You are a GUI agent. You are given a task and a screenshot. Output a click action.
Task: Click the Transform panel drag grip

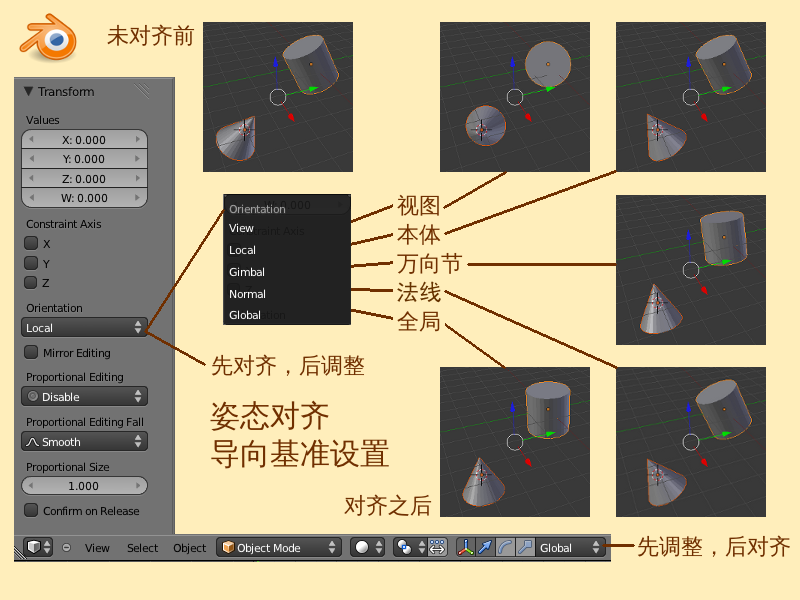[x=142, y=91]
